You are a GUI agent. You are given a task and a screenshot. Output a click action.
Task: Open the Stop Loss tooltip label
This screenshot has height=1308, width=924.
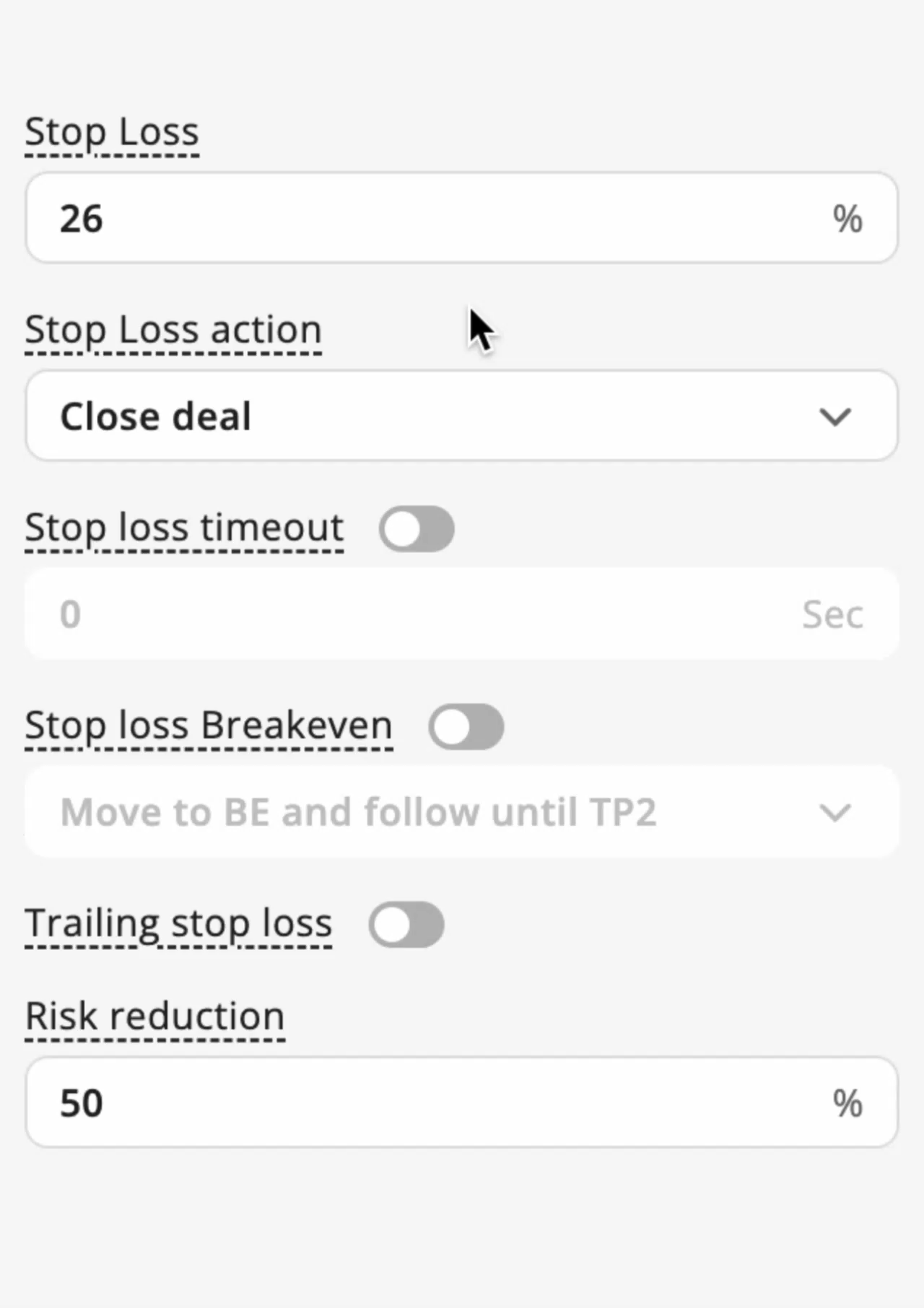tap(112, 131)
